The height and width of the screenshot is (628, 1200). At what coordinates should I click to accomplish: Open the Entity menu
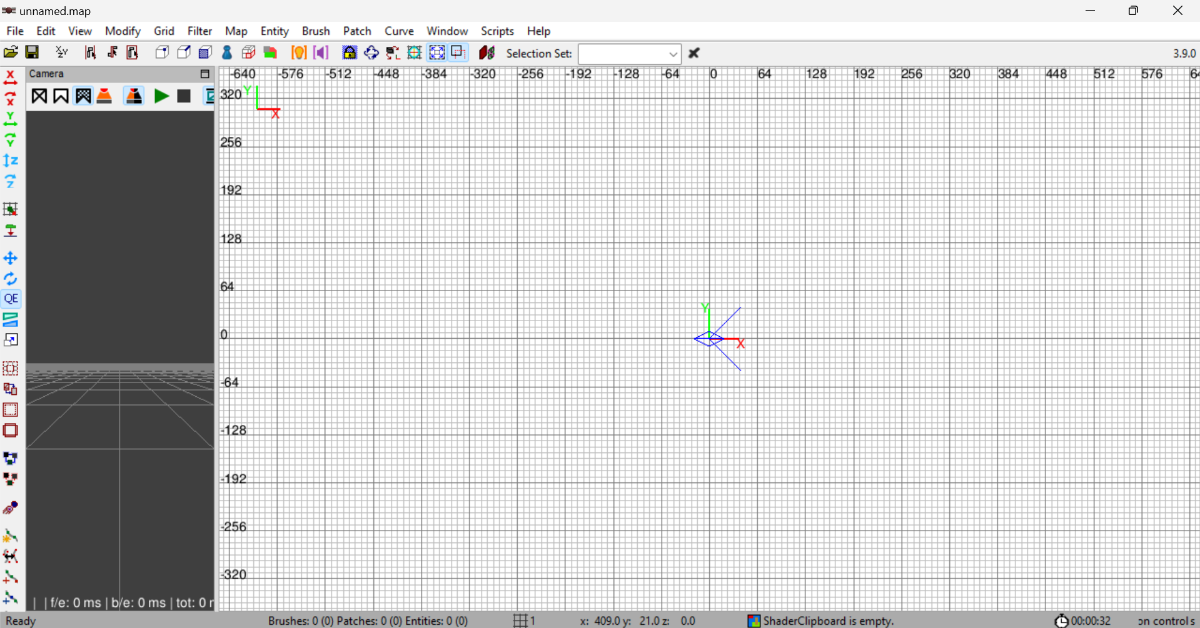(275, 31)
